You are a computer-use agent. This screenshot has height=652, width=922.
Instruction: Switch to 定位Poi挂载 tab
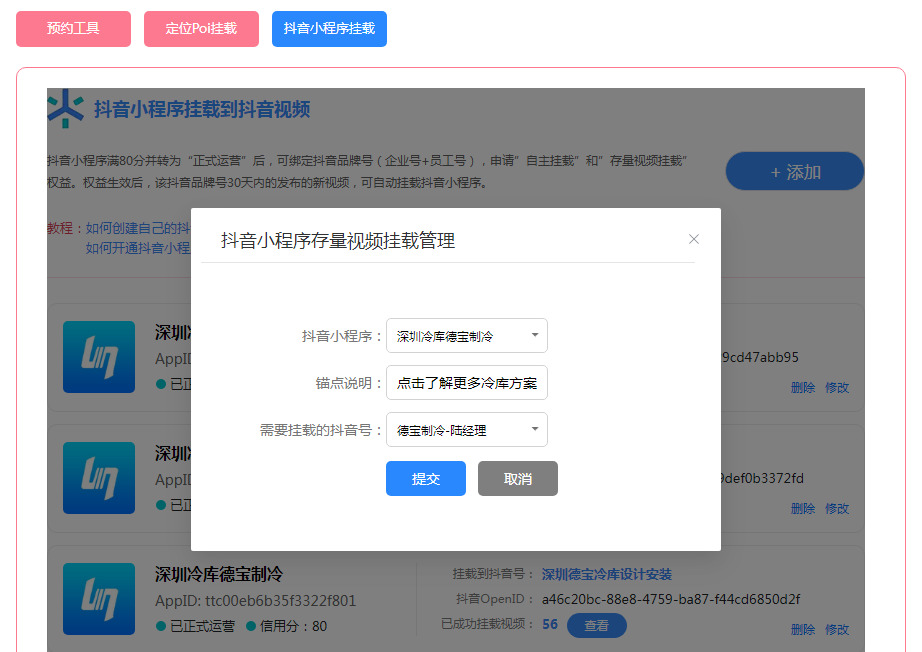[x=201, y=29]
